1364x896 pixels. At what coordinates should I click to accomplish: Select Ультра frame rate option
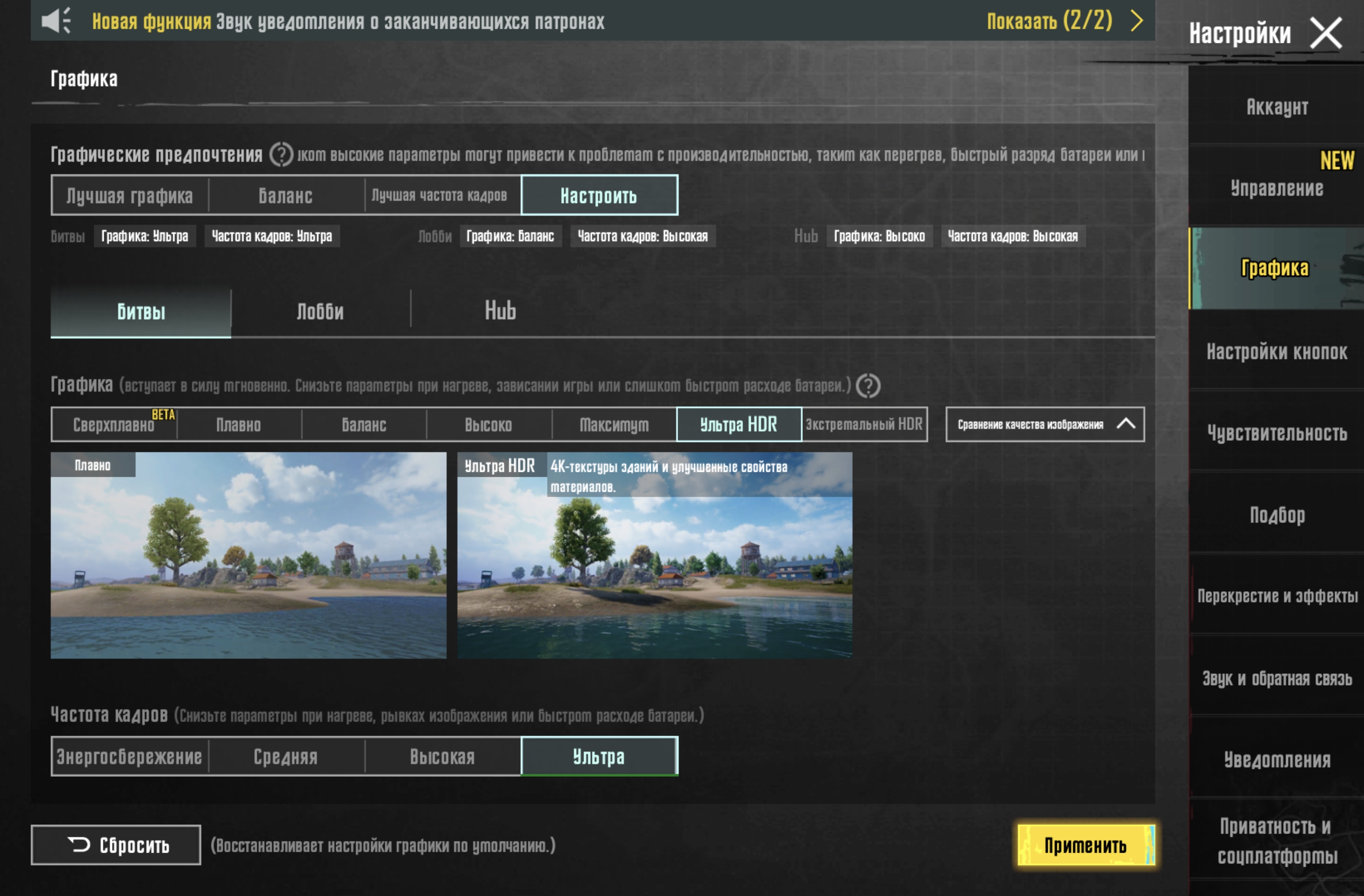pyautogui.click(x=599, y=757)
